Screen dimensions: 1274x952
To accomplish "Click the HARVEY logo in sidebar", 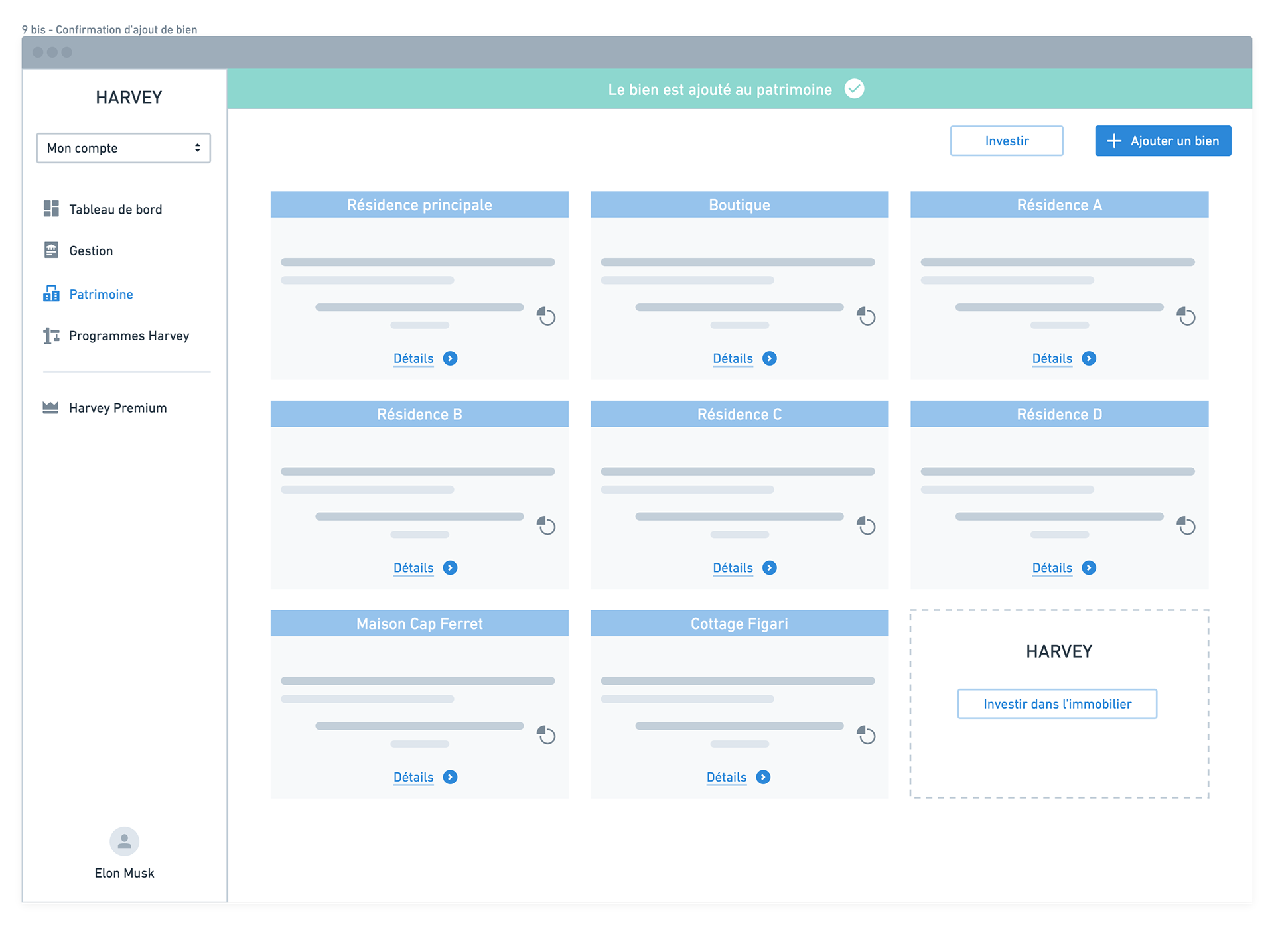I will click(x=129, y=98).
